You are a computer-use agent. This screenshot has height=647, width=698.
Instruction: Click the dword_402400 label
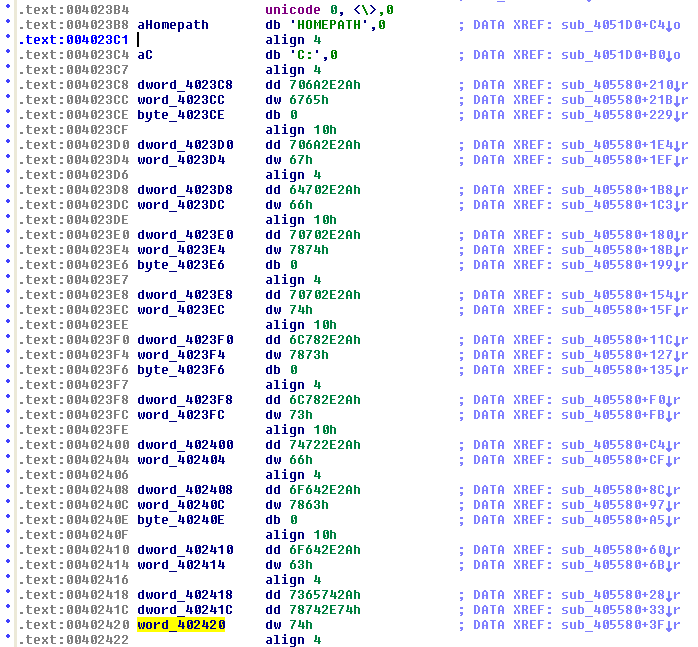(x=185, y=445)
